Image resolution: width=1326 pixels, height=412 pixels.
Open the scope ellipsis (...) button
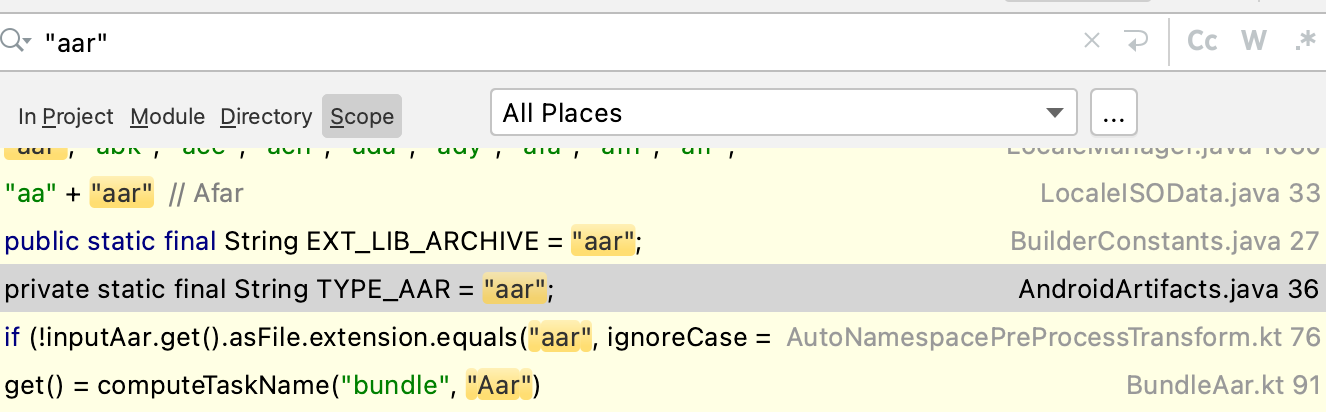(x=1113, y=113)
